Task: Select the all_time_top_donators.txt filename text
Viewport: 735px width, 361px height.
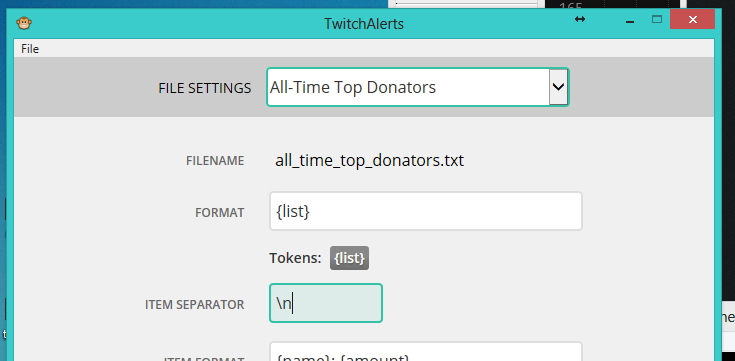Action: 369,161
